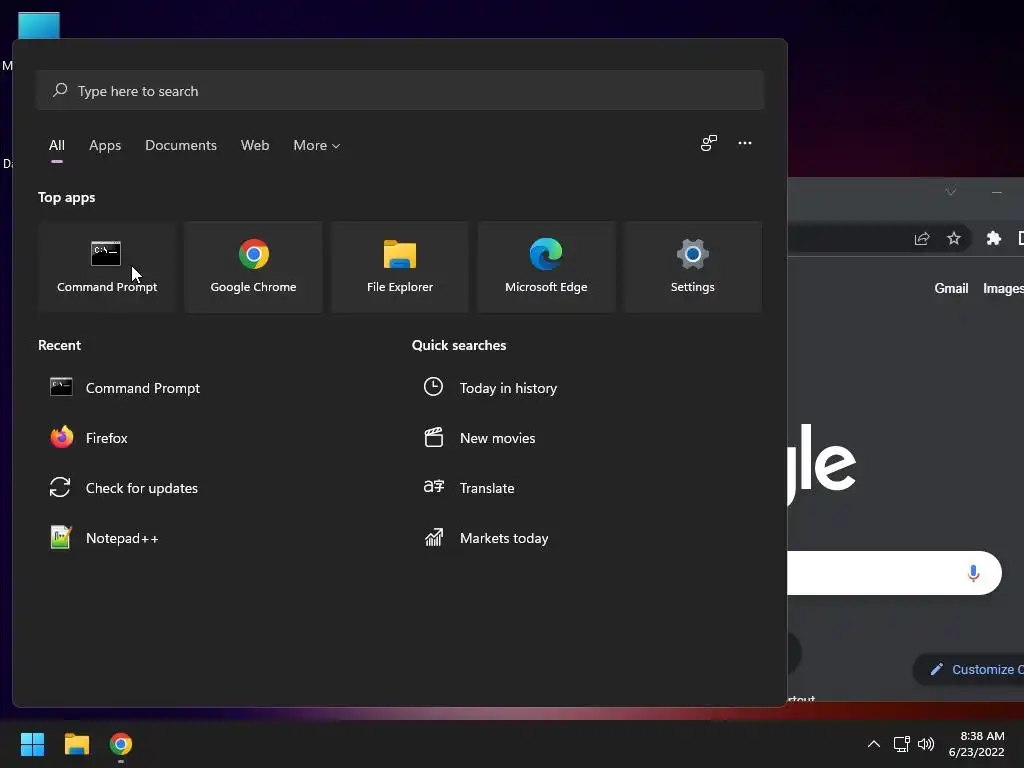Open Chrome tab search chevron
1024x768 pixels.
click(x=951, y=192)
